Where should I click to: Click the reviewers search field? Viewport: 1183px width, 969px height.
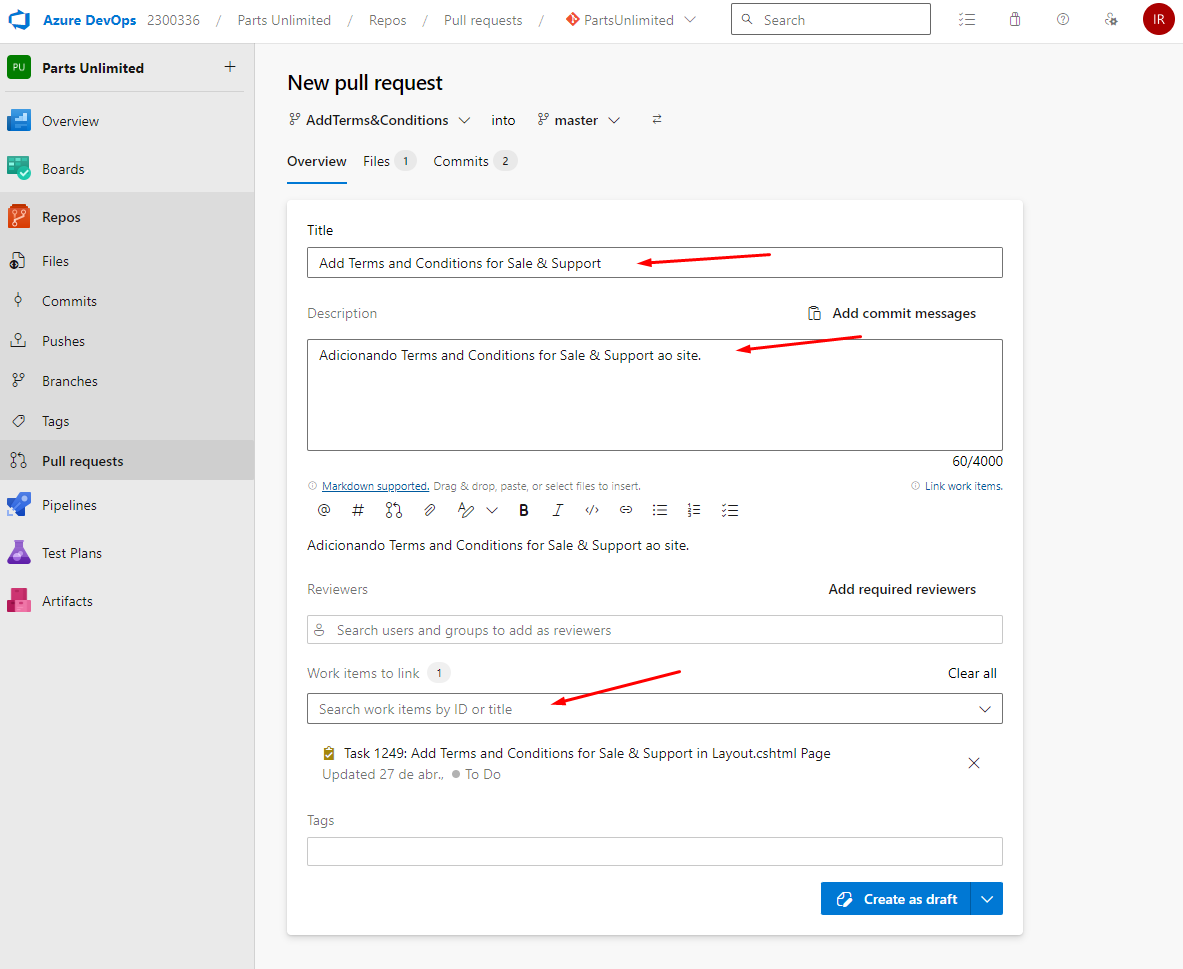[x=655, y=630]
